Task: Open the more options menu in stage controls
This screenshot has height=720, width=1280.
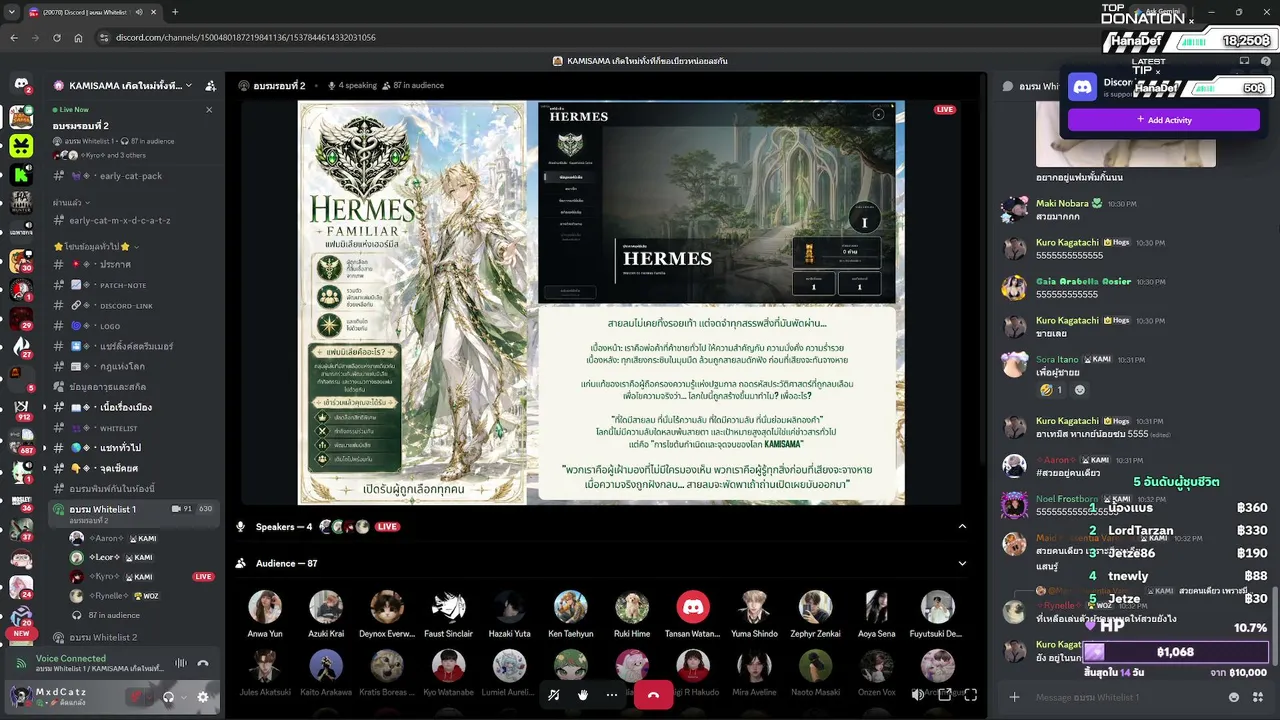Action: pyautogui.click(x=612, y=695)
